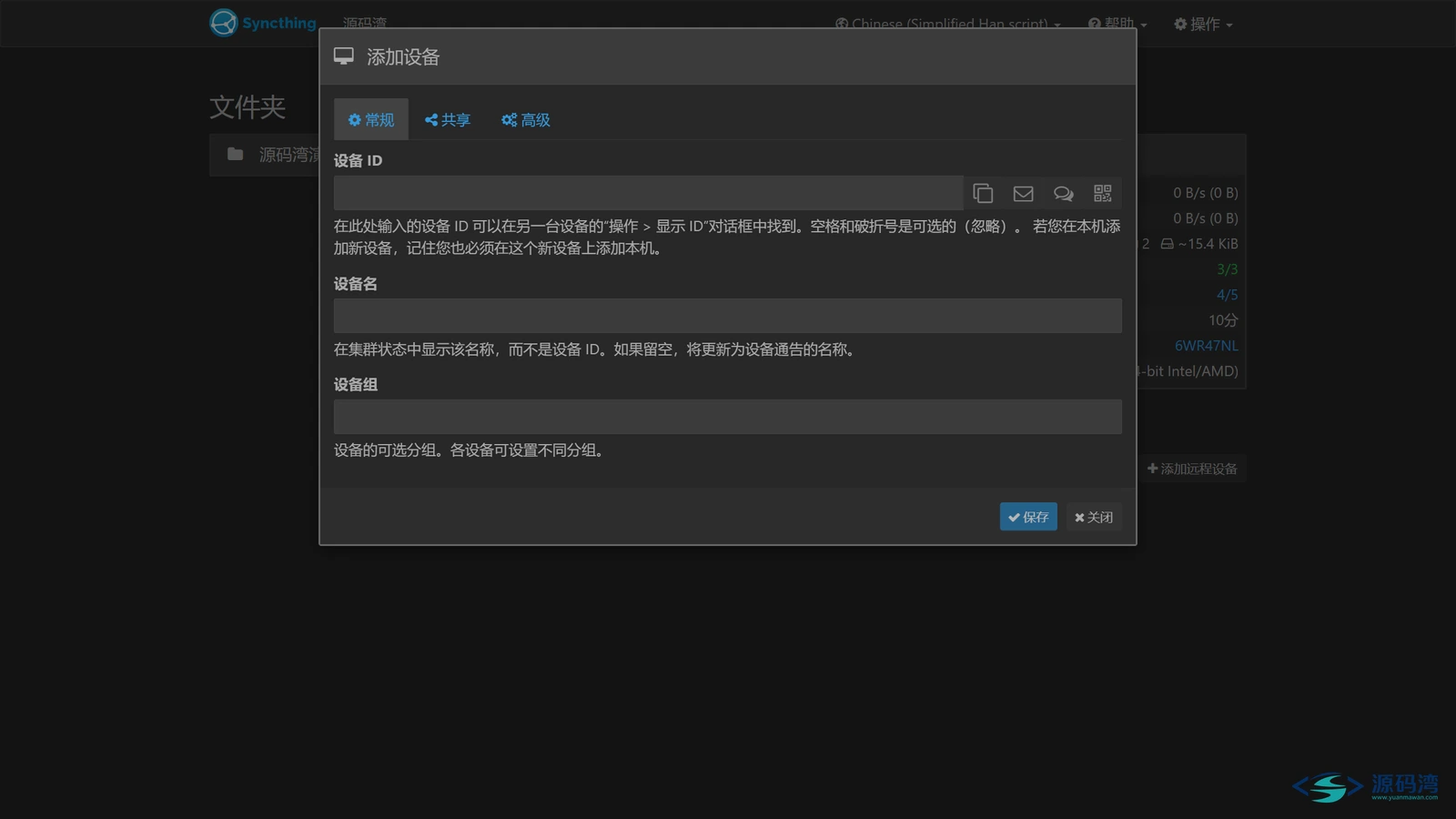This screenshot has height=819, width=1456.
Task: Click the Syncthing logo in the navbar
Action: tap(262, 23)
